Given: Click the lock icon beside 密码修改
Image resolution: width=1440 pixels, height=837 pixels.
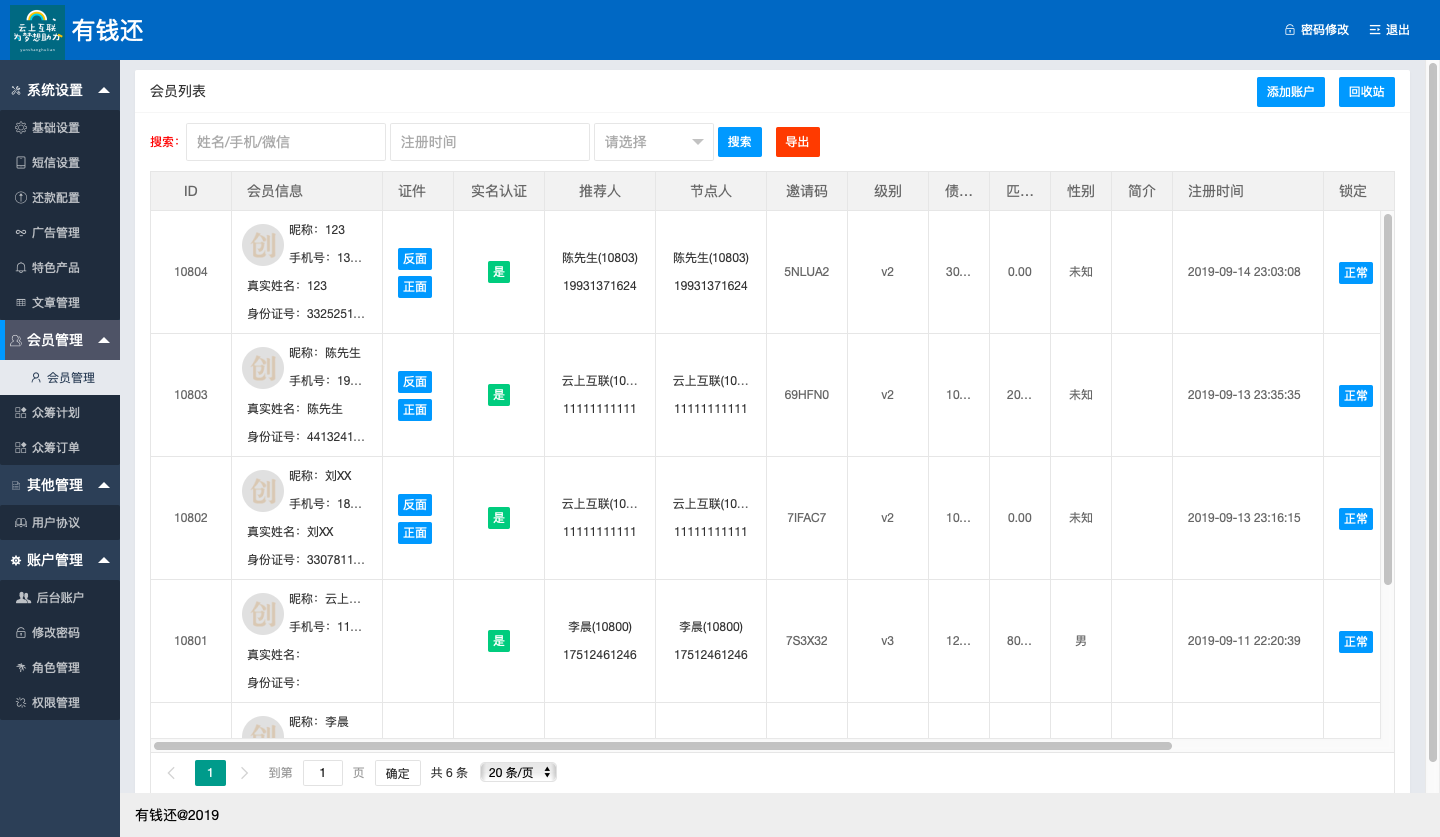Looking at the screenshot, I should pyautogui.click(x=1290, y=30).
